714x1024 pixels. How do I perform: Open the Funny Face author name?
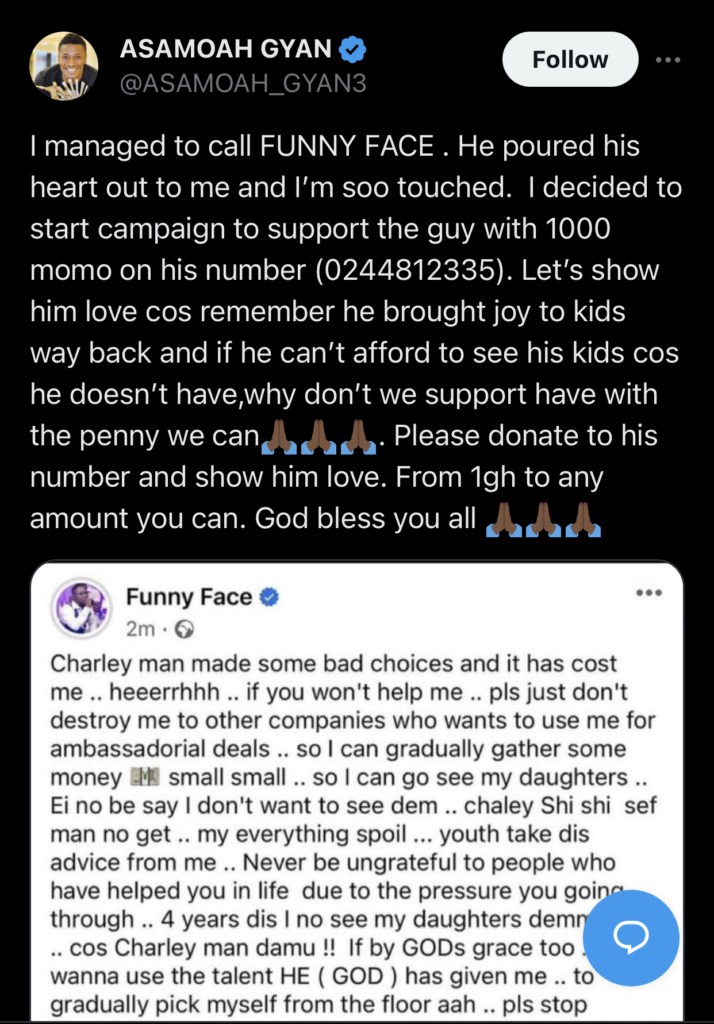[x=189, y=597]
